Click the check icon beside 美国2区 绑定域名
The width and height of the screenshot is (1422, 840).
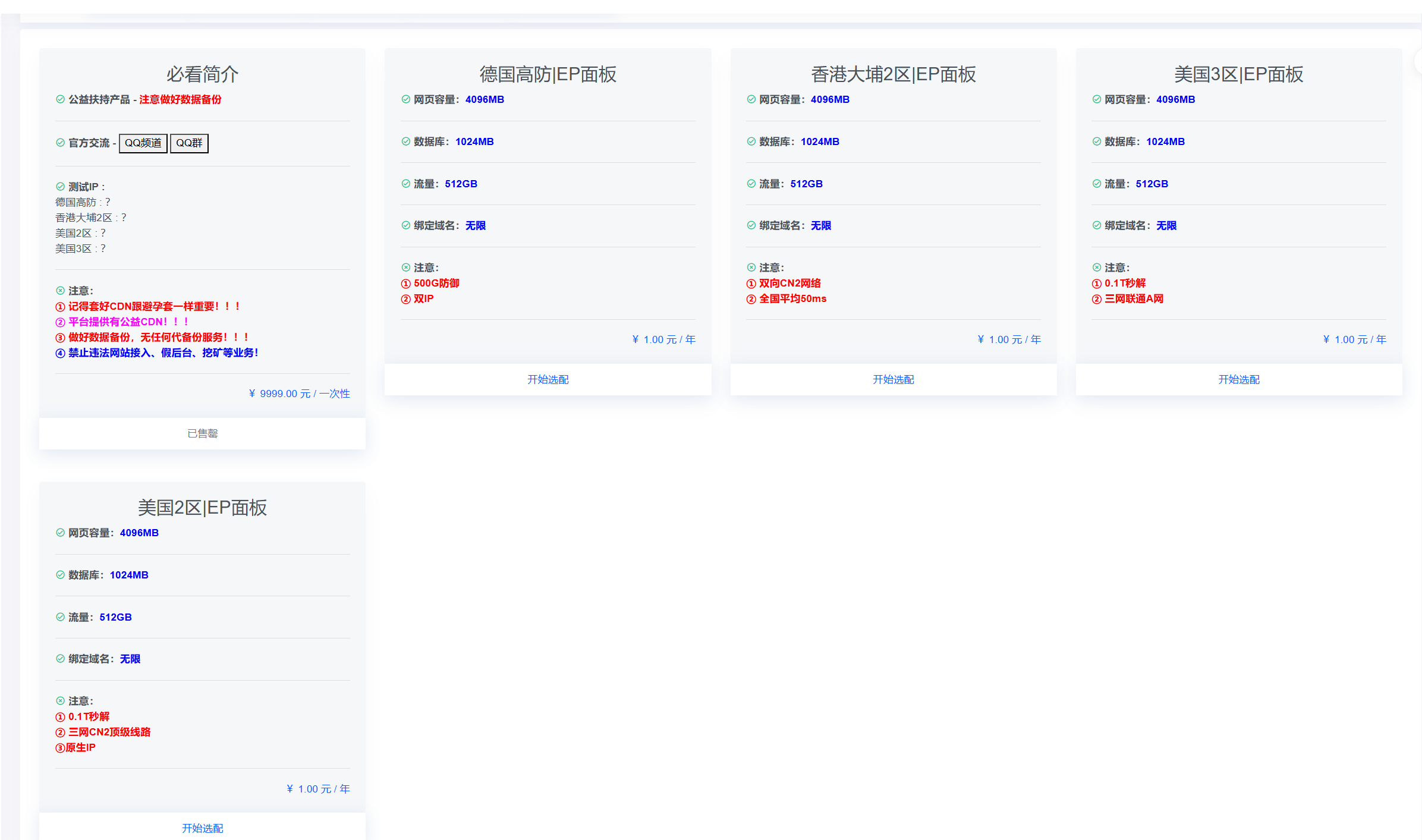tap(60, 659)
